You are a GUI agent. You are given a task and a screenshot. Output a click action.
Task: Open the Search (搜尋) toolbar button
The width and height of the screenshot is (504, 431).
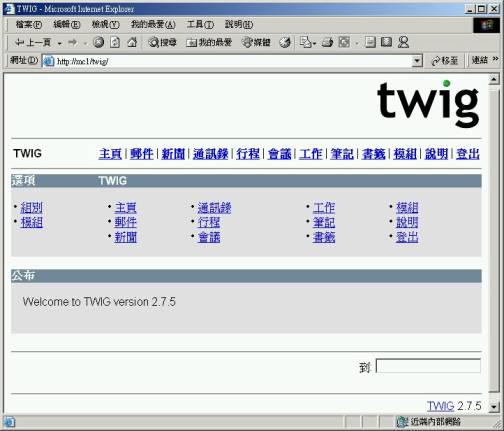[x=162, y=42]
